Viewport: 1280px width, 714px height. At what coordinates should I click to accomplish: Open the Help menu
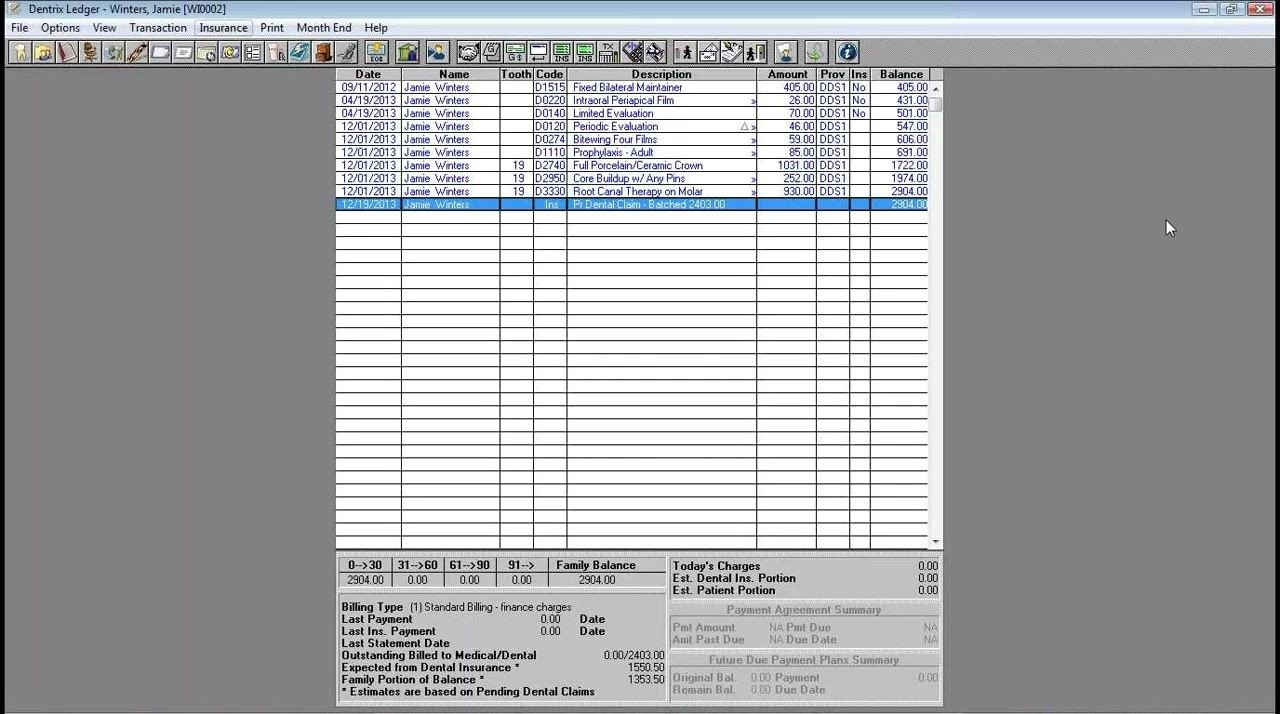click(x=376, y=28)
